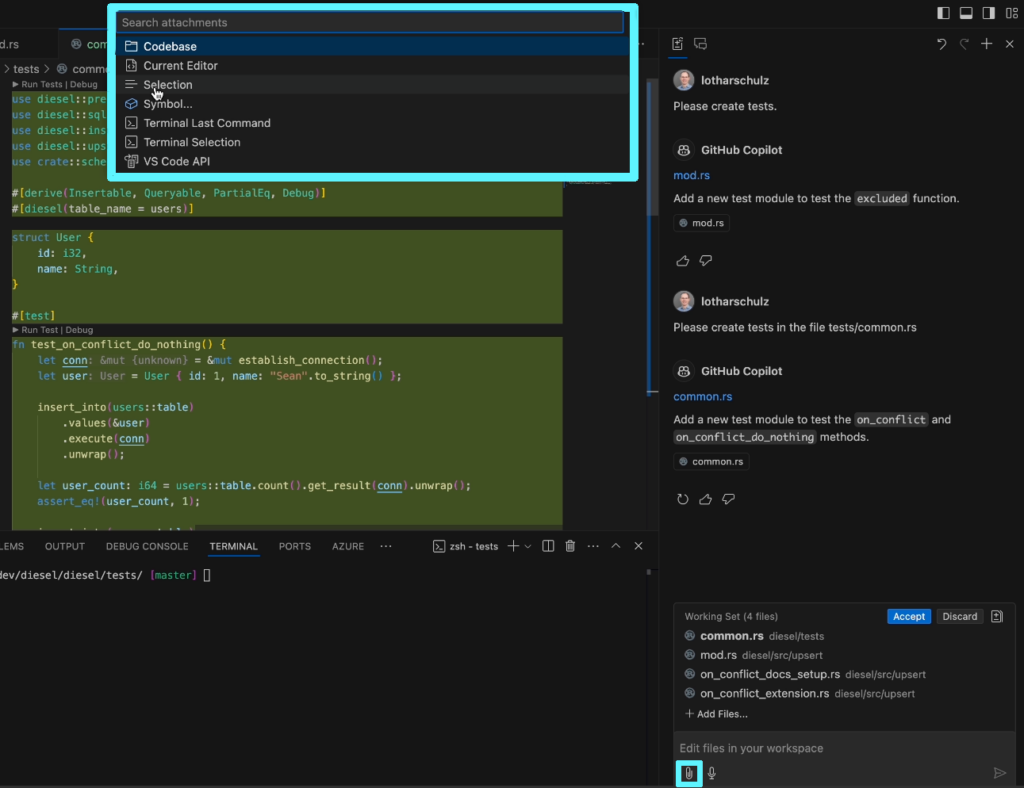The height and width of the screenshot is (788, 1024).
Task: Toggle the bottom panel visibility
Action: point(966,13)
